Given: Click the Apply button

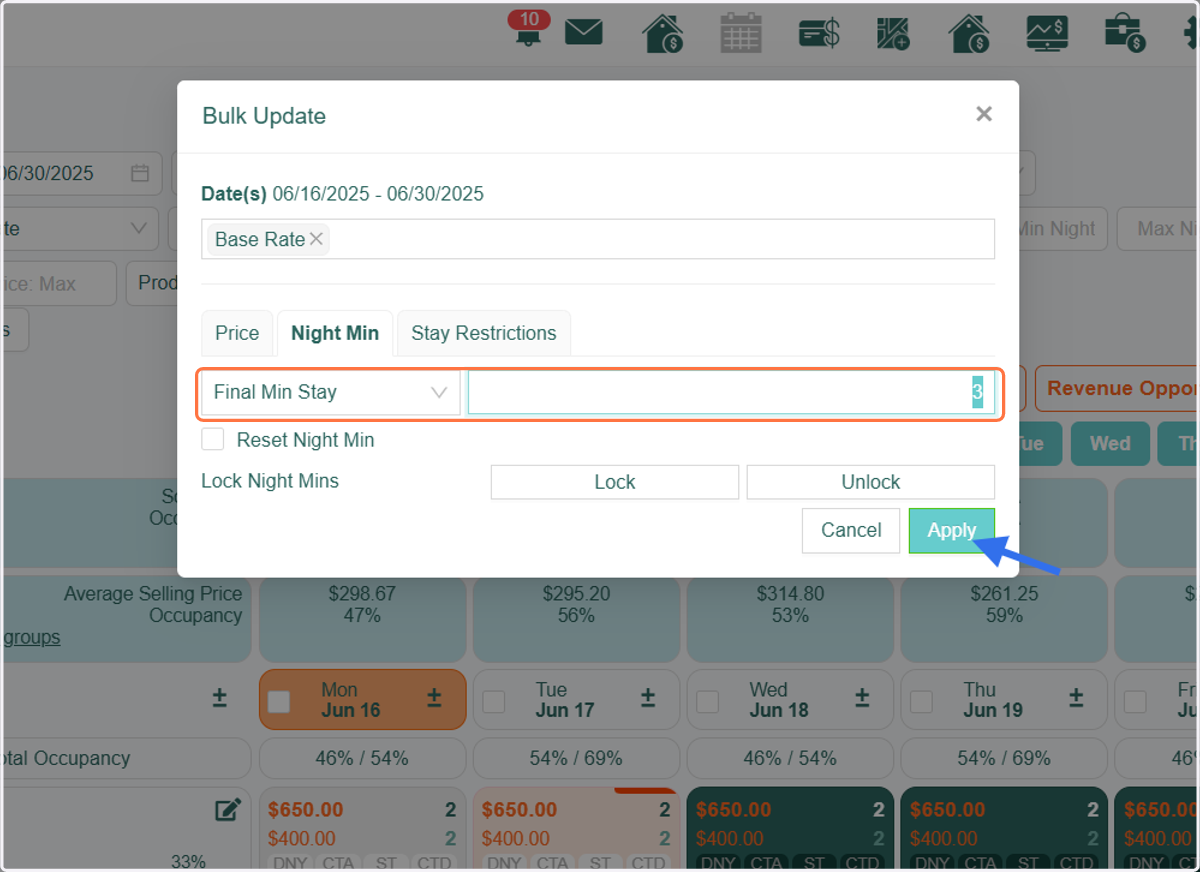Looking at the screenshot, I should point(951,530).
